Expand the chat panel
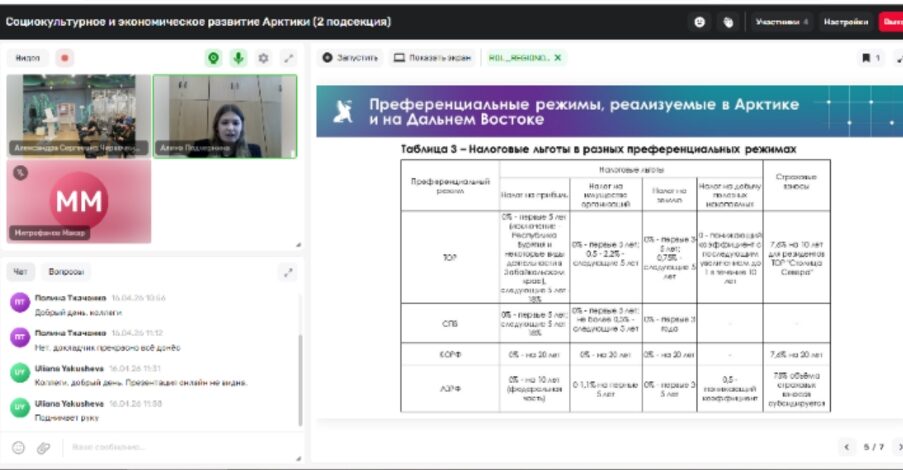This screenshot has width=903, height=470. coord(288,271)
